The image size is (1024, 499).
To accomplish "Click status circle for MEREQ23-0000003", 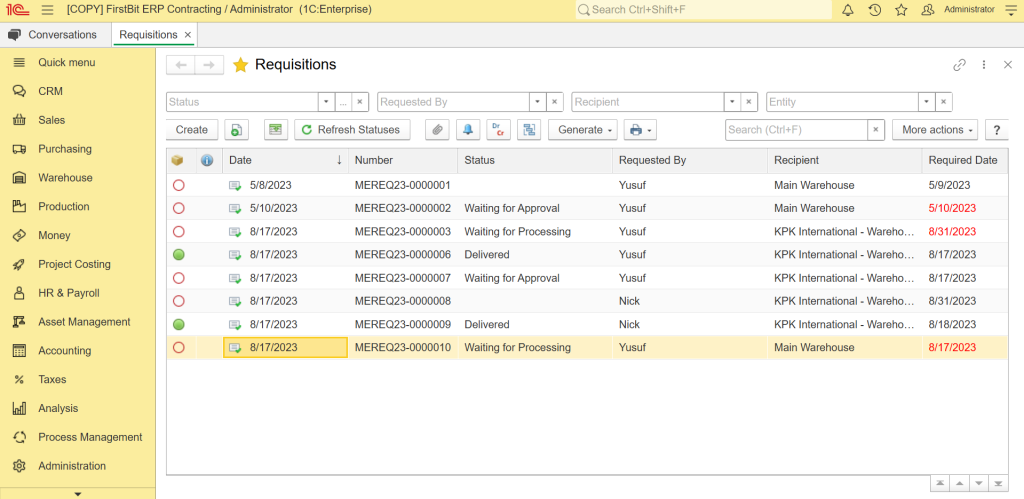I will [x=178, y=232].
